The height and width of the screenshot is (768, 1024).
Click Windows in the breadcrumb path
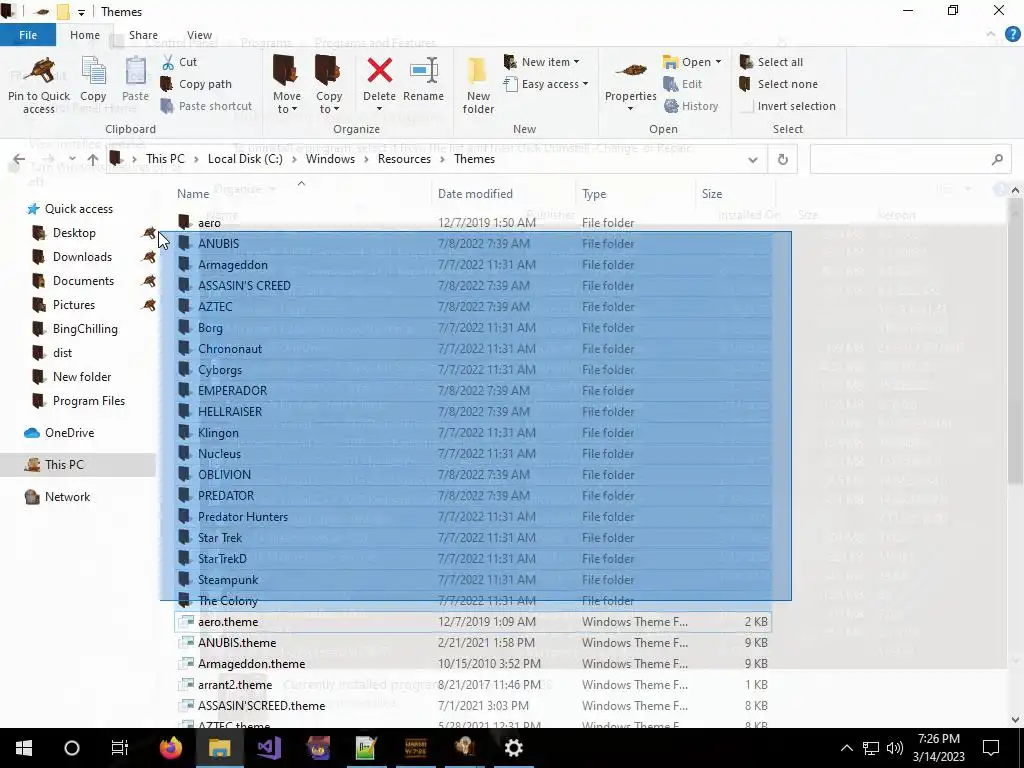coord(330,159)
